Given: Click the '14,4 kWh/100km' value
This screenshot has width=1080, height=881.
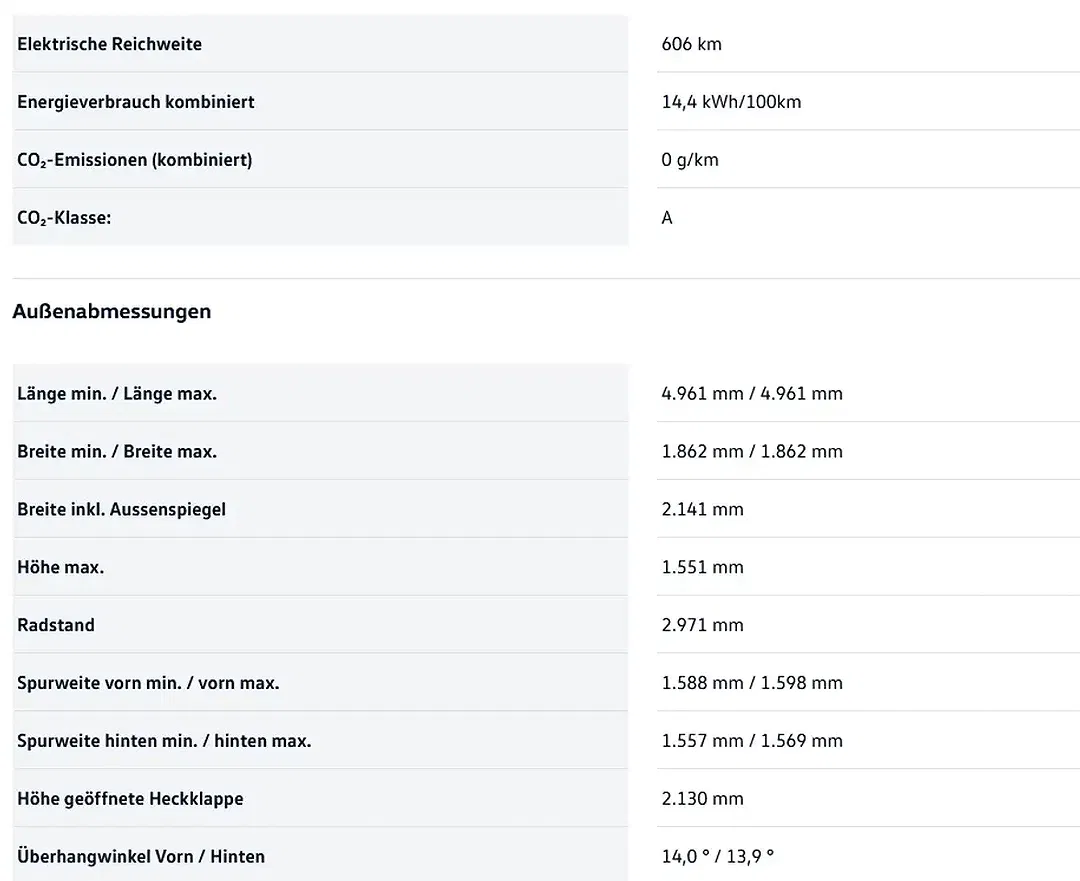Looking at the screenshot, I should (x=731, y=102).
